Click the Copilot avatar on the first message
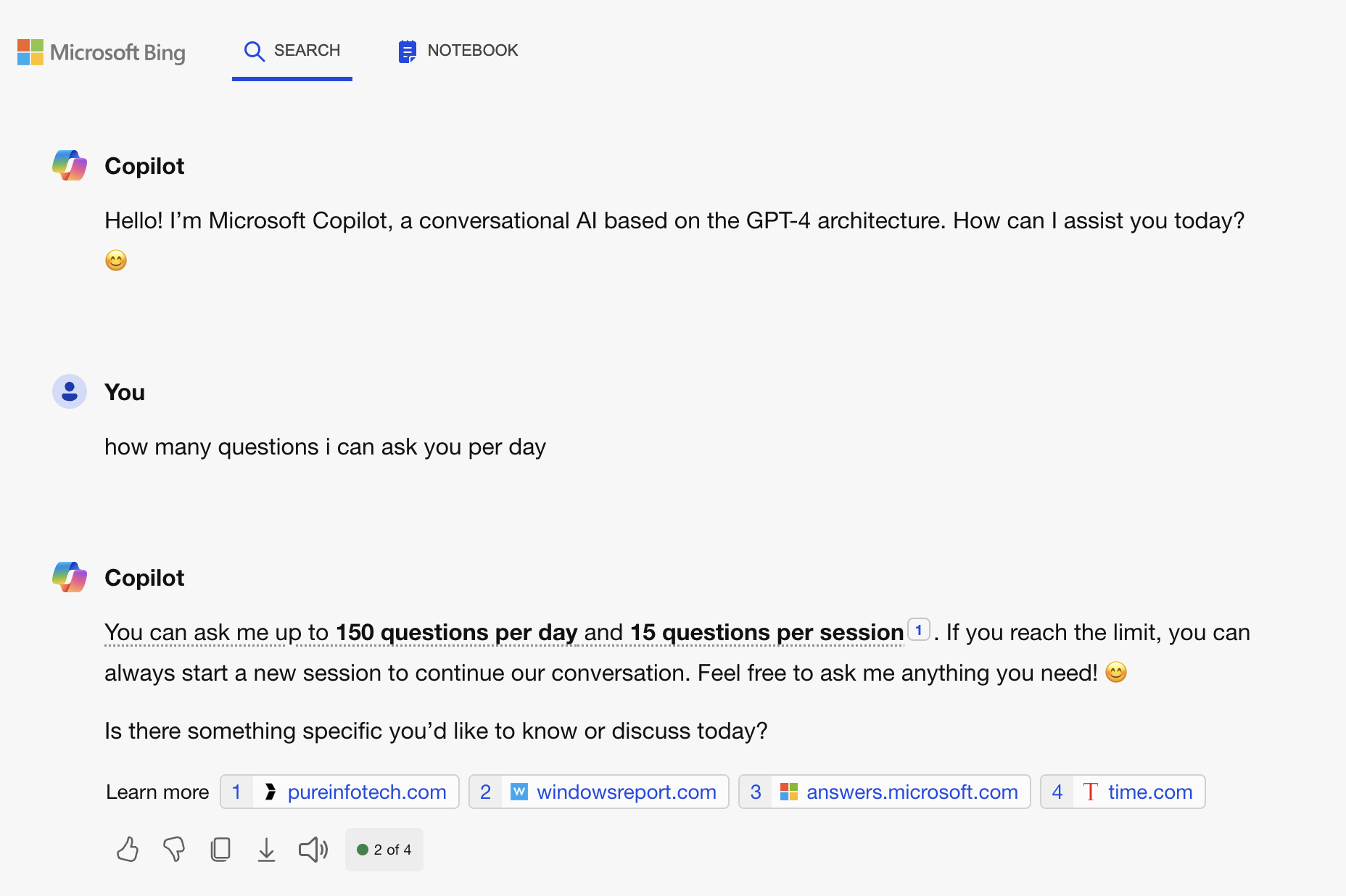1346x896 pixels. point(69,165)
